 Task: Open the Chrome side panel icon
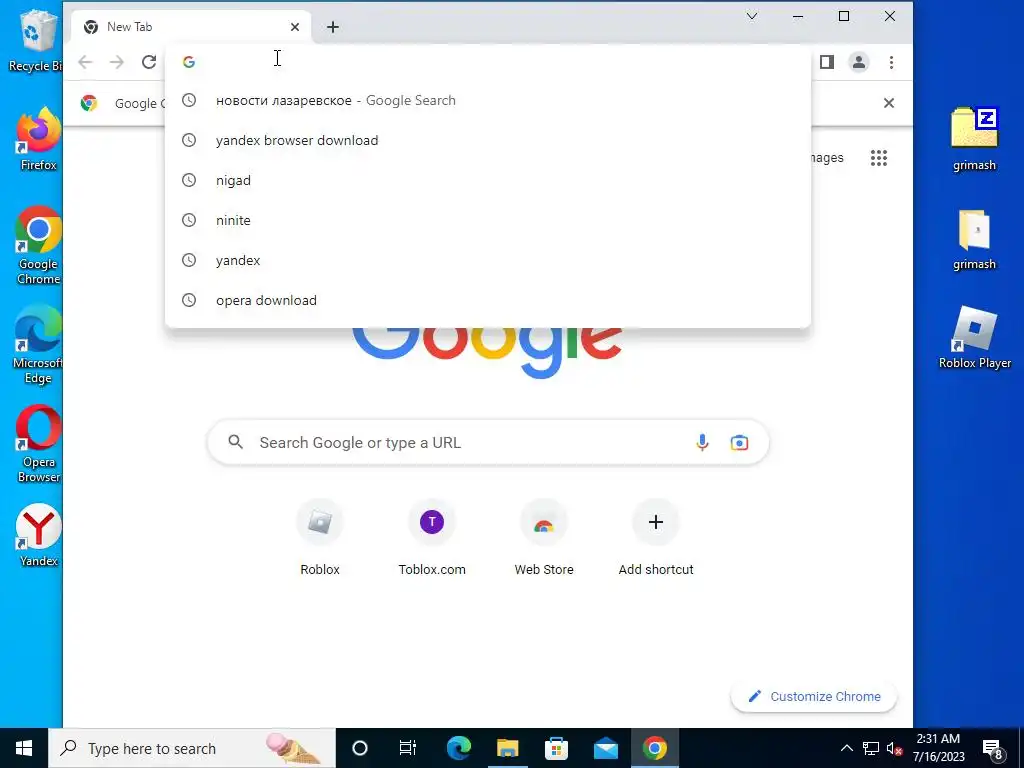click(x=827, y=62)
